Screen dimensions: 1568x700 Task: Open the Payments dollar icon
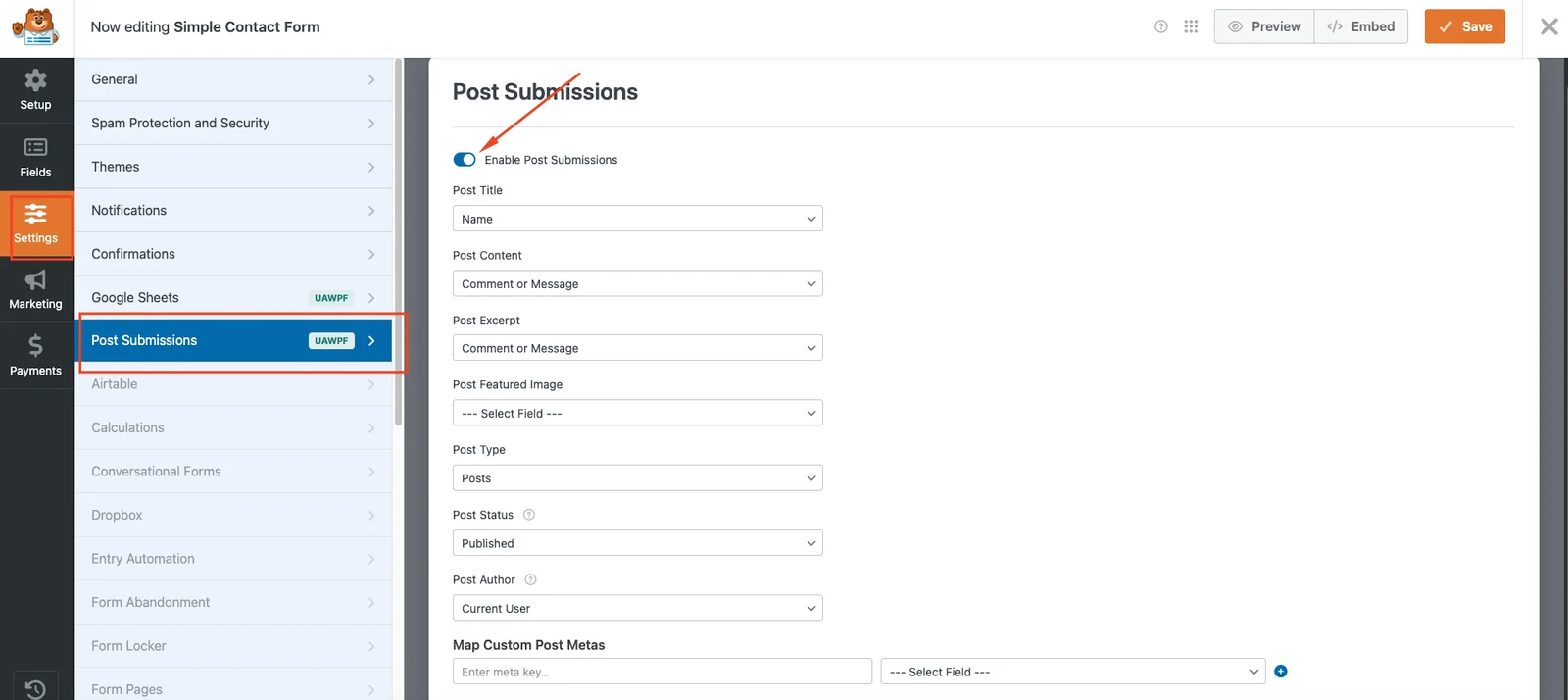click(x=35, y=356)
